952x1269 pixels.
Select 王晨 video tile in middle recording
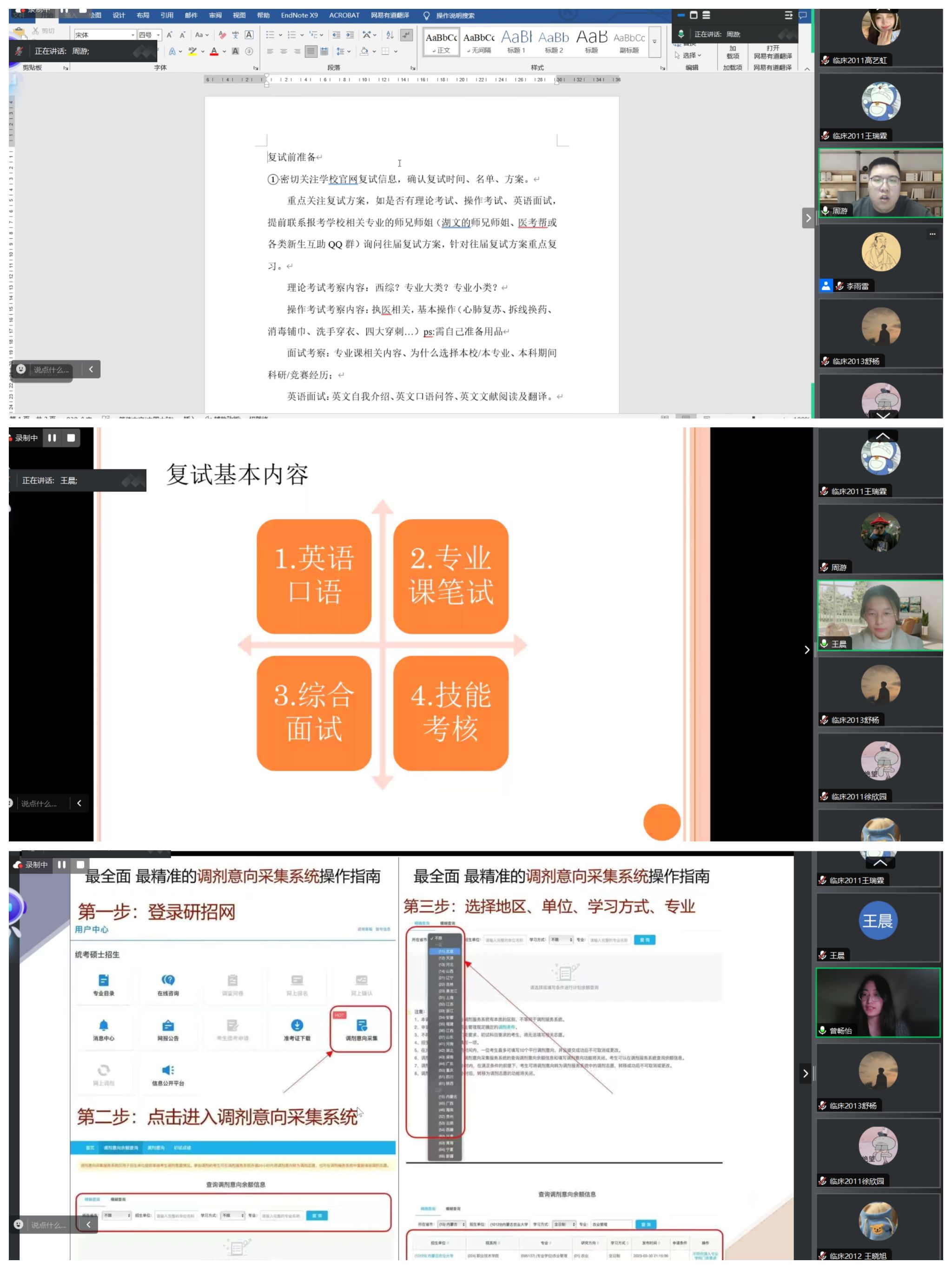880,615
